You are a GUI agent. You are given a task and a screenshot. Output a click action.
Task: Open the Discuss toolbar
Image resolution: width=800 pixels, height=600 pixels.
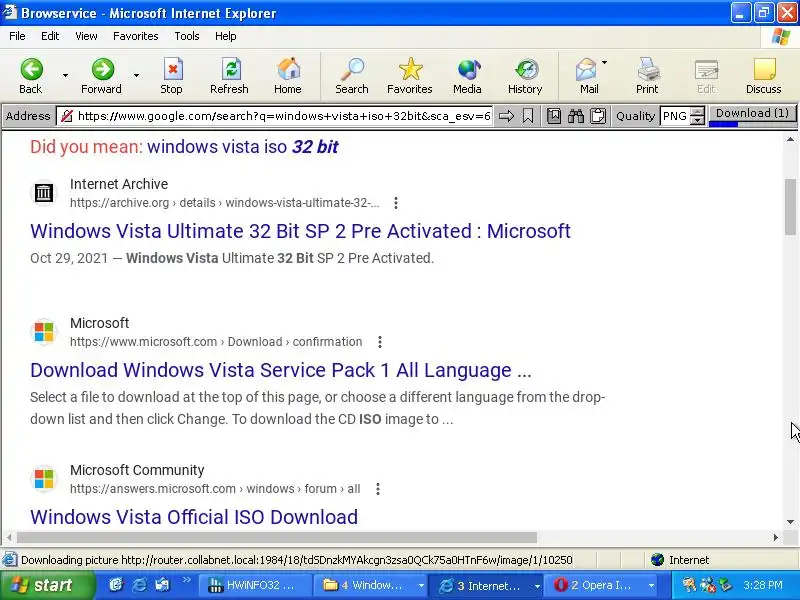point(763,76)
